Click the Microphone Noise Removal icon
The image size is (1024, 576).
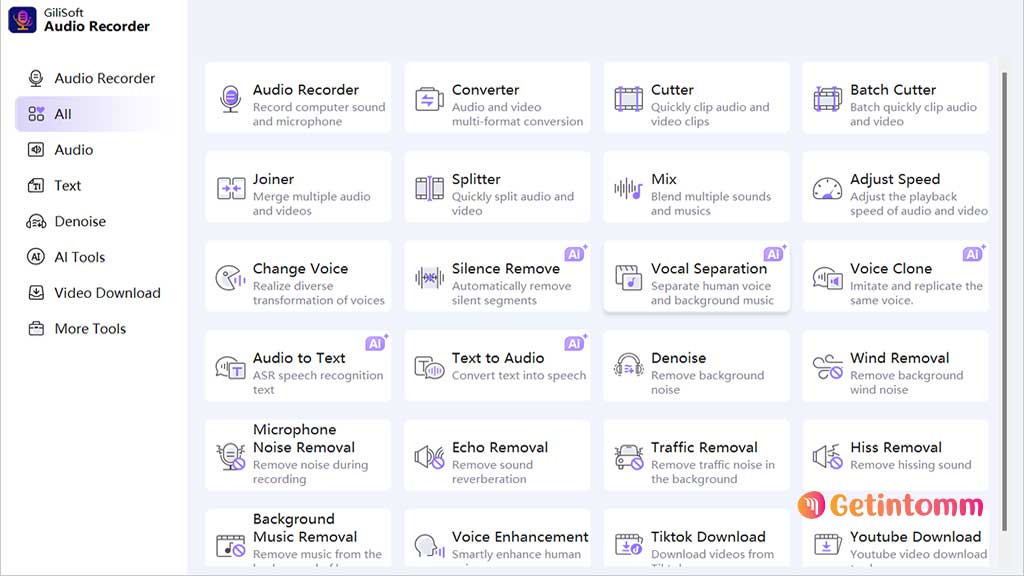pos(231,456)
